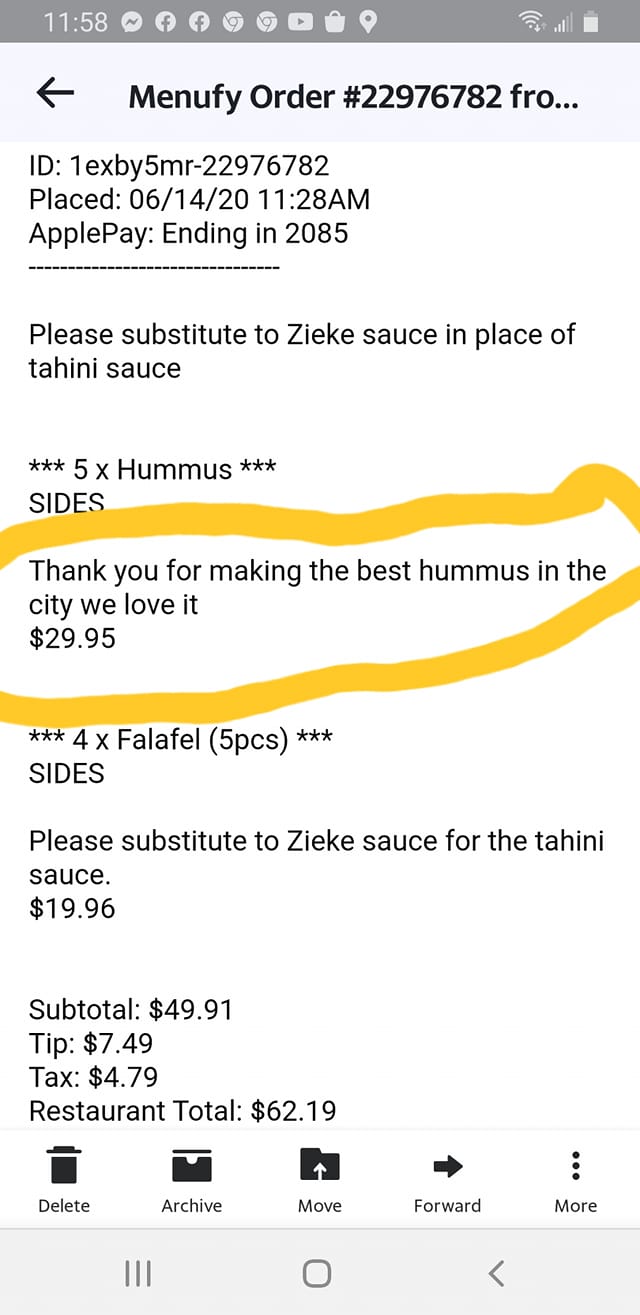Tap the battery status icon
Image resolution: width=640 pixels, height=1315 pixels.
(x=592, y=21)
